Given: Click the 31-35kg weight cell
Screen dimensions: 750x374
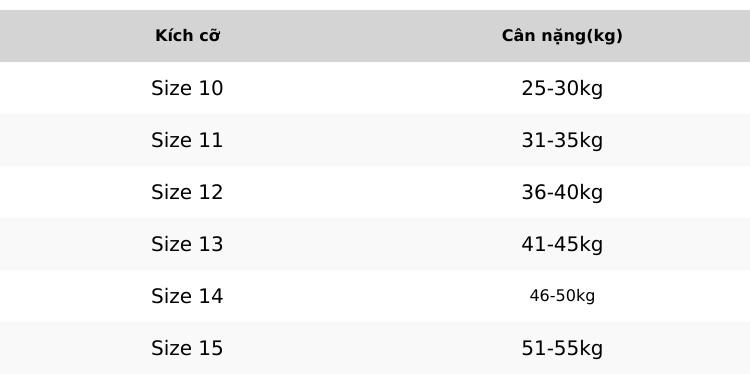Looking at the screenshot, I should (x=562, y=141).
